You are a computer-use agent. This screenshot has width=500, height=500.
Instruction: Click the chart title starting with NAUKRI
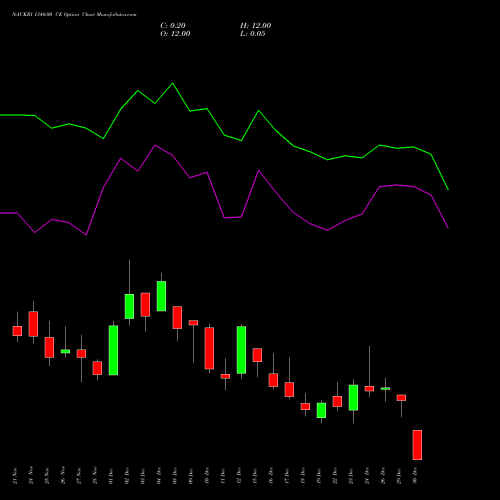pyautogui.click(x=74, y=15)
